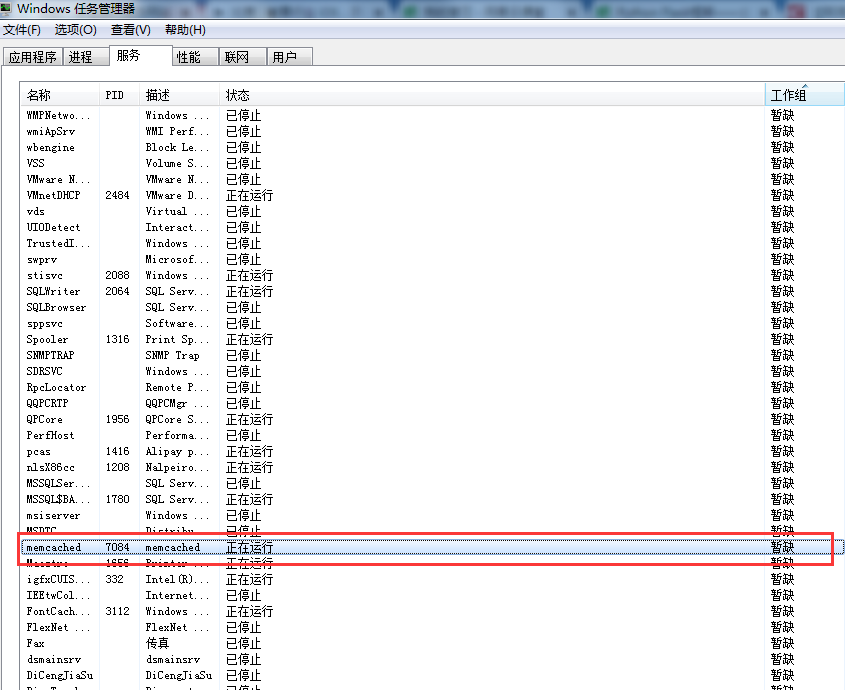Viewport: 845px width, 690px height.
Task: Sort services by the PID column
Action: 115,94
